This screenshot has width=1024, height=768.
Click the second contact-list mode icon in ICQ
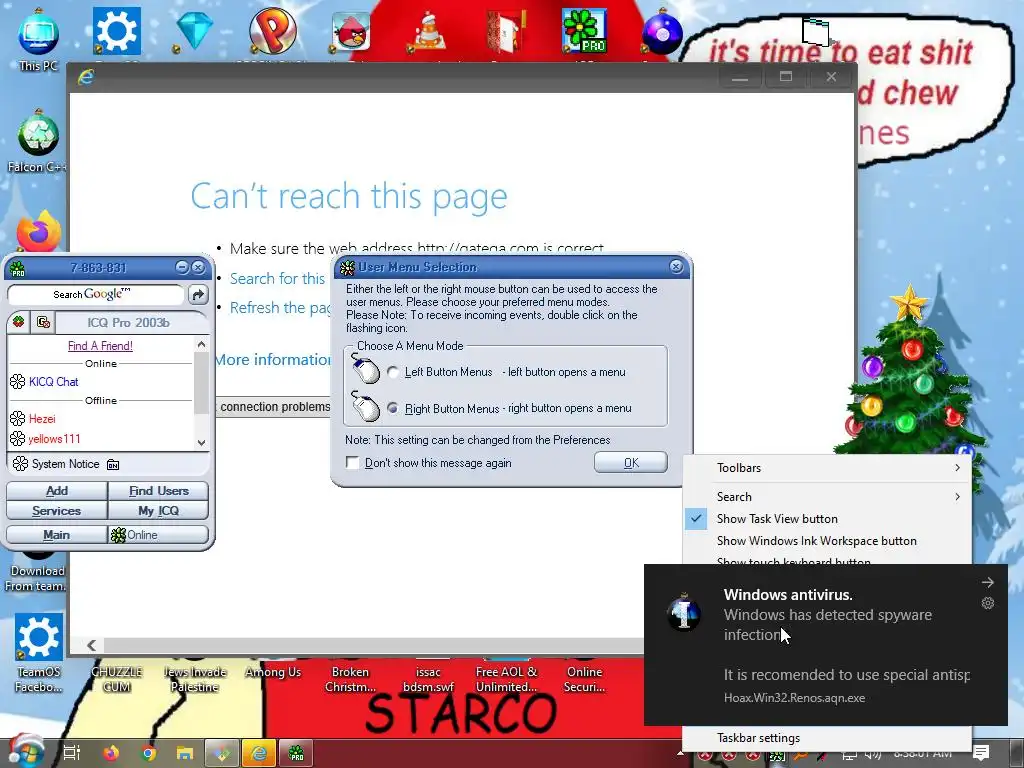[x=43, y=322]
